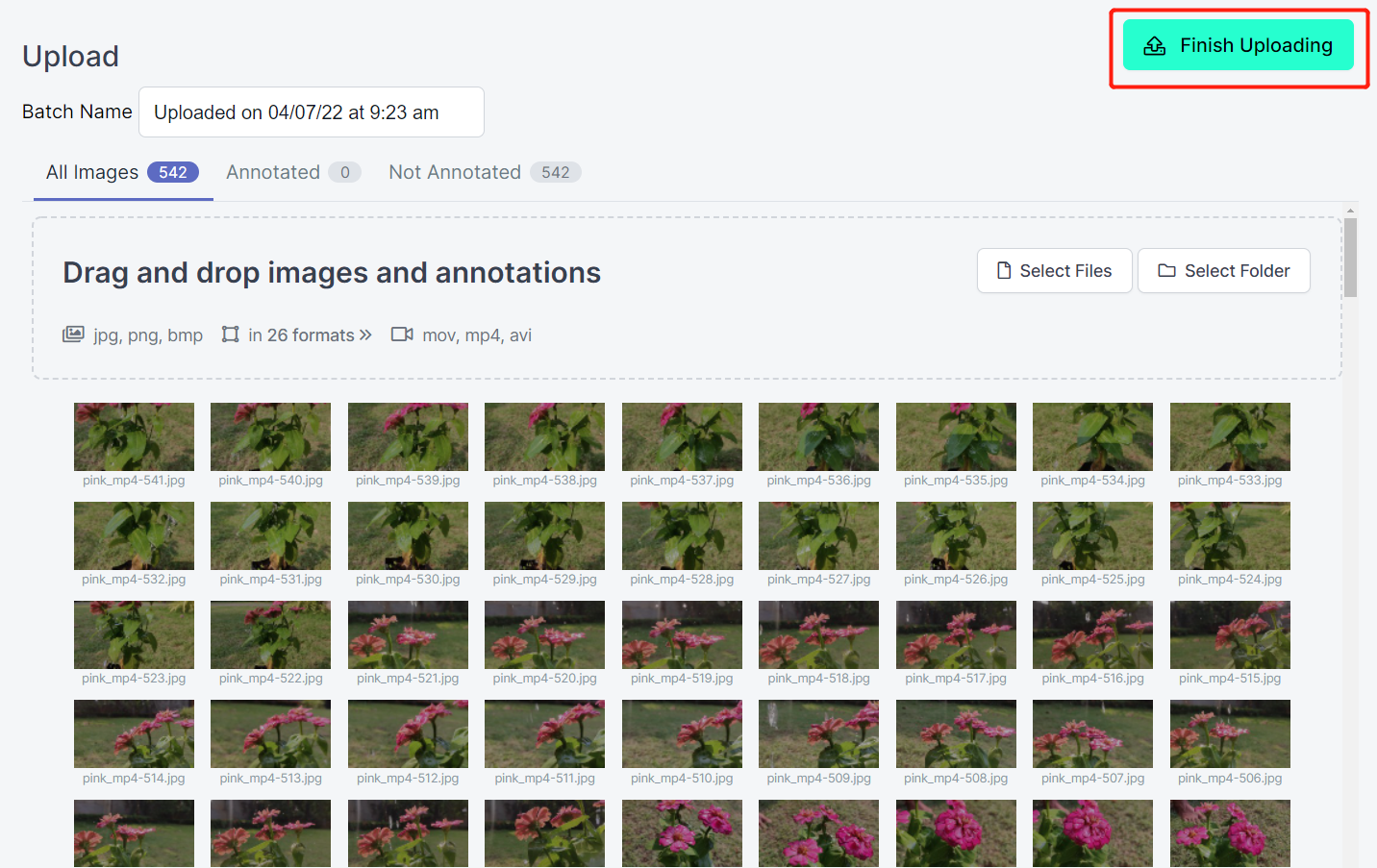This screenshot has height=868, width=1377.
Task: Open the Not Annotated tab
Action: pyautogui.click(x=485, y=172)
